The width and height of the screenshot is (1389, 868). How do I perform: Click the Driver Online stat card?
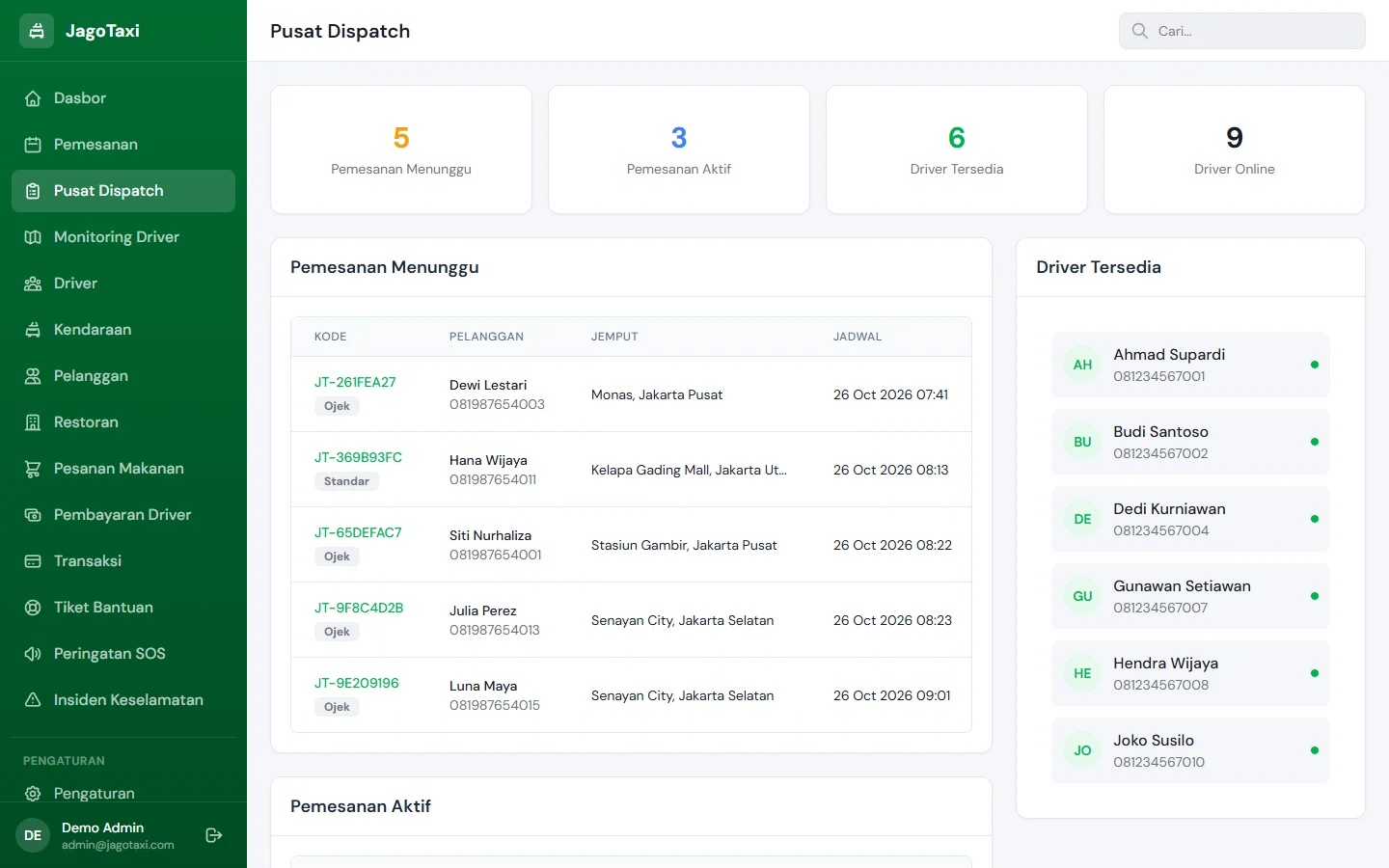1235,149
